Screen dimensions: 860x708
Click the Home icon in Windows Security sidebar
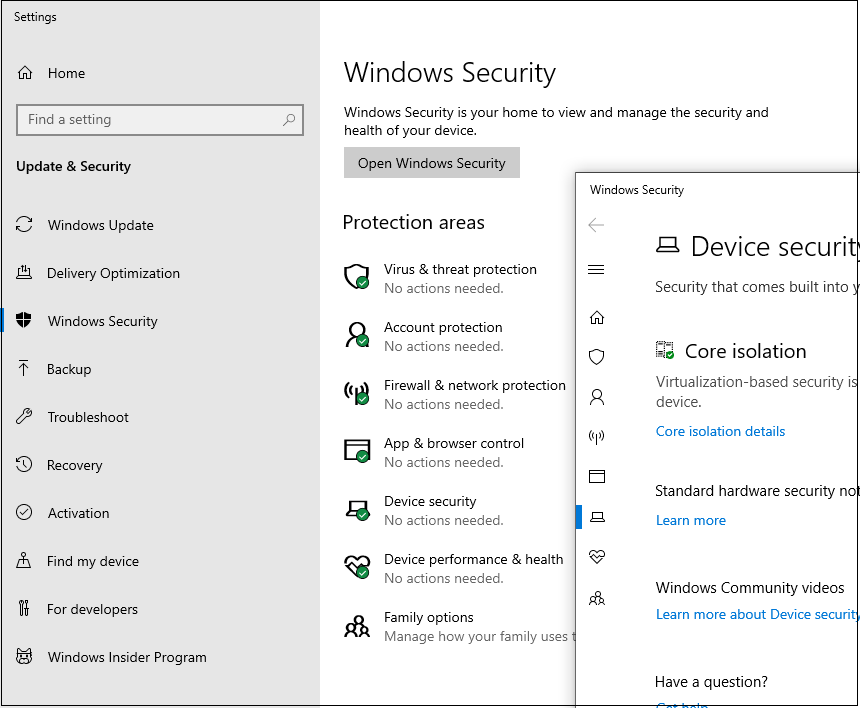tap(597, 318)
